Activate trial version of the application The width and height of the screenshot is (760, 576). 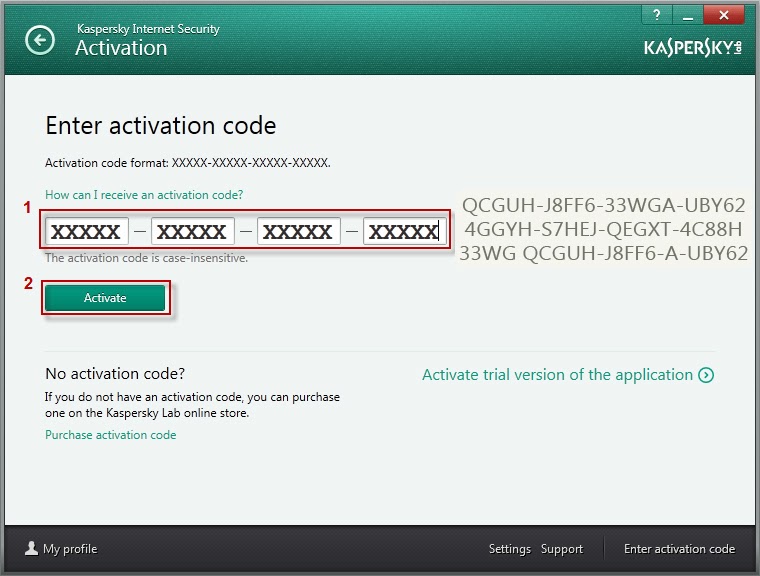pos(557,375)
